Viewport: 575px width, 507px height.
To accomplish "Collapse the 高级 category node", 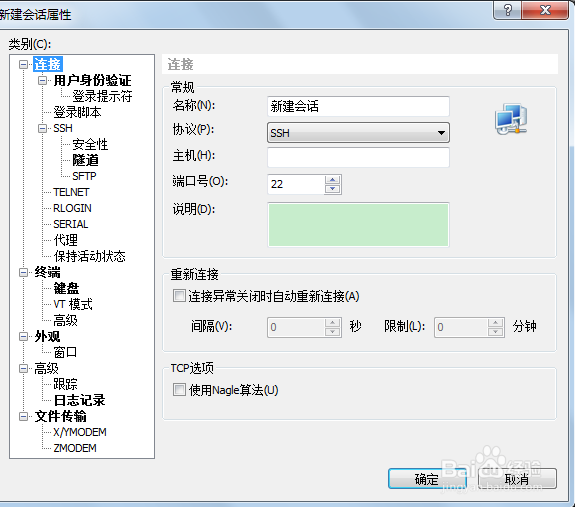I will coord(23,368).
